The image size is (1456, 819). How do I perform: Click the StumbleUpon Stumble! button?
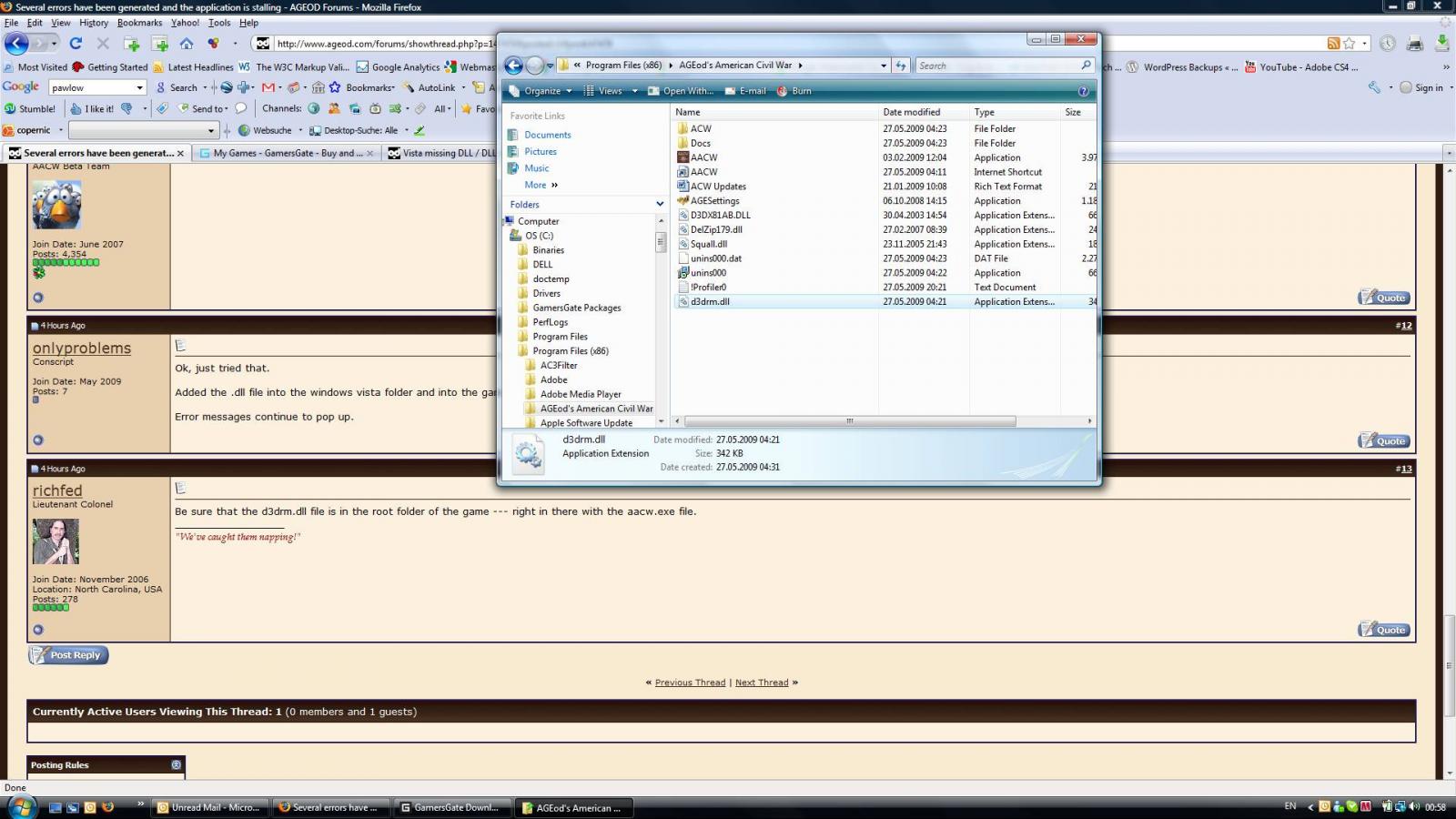[30, 108]
